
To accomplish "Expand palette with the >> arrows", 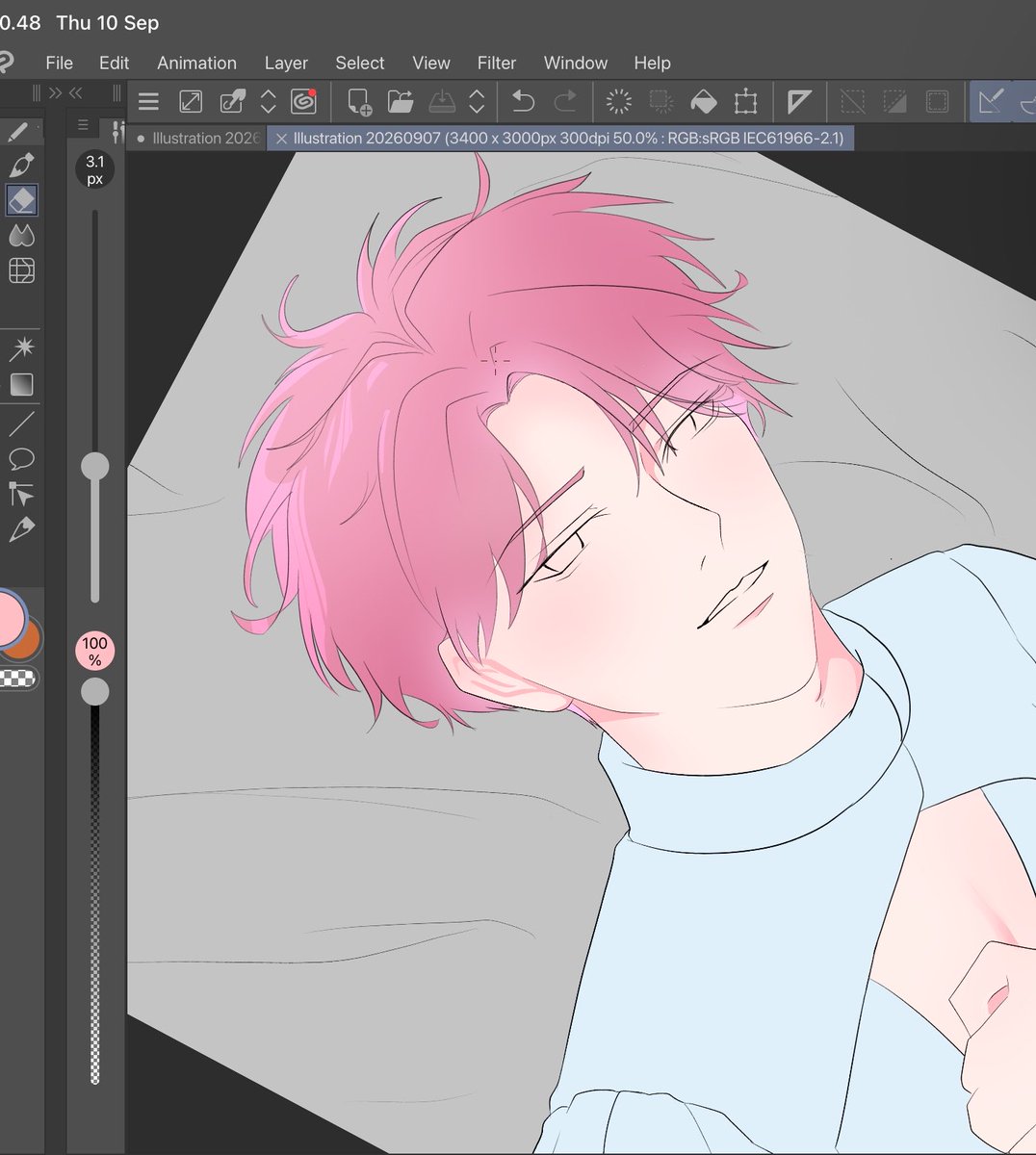I will click(55, 92).
